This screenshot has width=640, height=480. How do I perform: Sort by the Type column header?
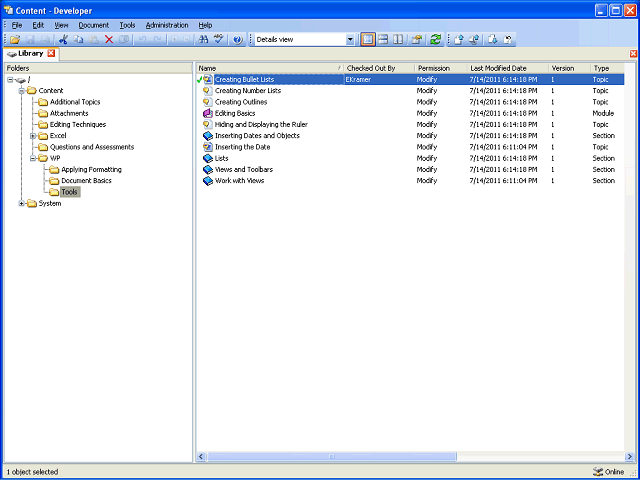point(607,68)
